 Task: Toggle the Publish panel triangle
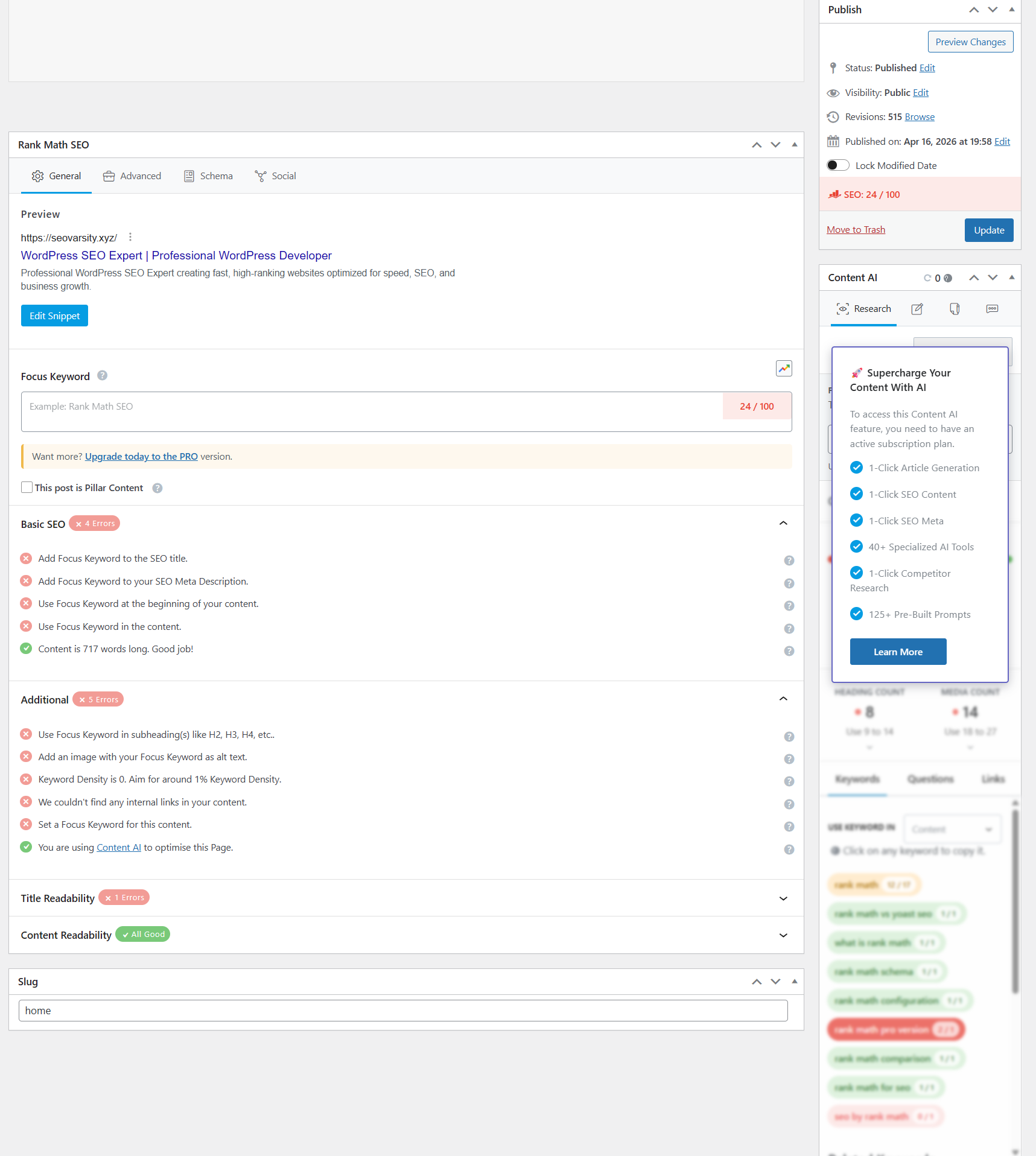tap(1012, 10)
